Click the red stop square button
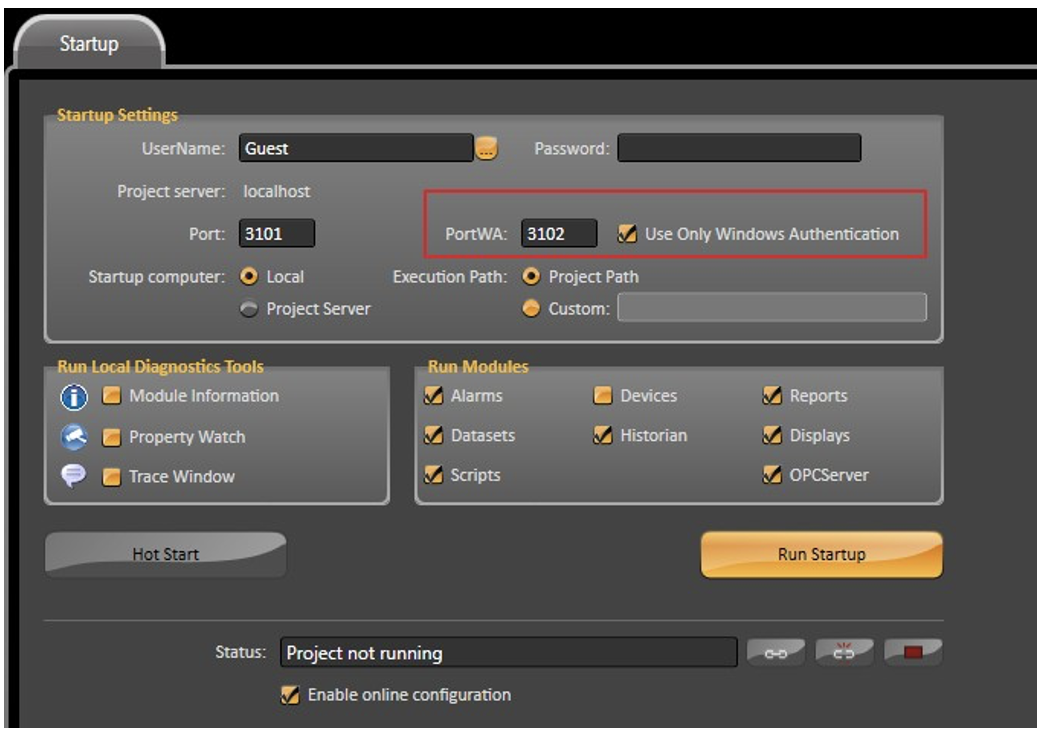This screenshot has width=1040, height=730. pyautogui.click(x=912, y=653)
